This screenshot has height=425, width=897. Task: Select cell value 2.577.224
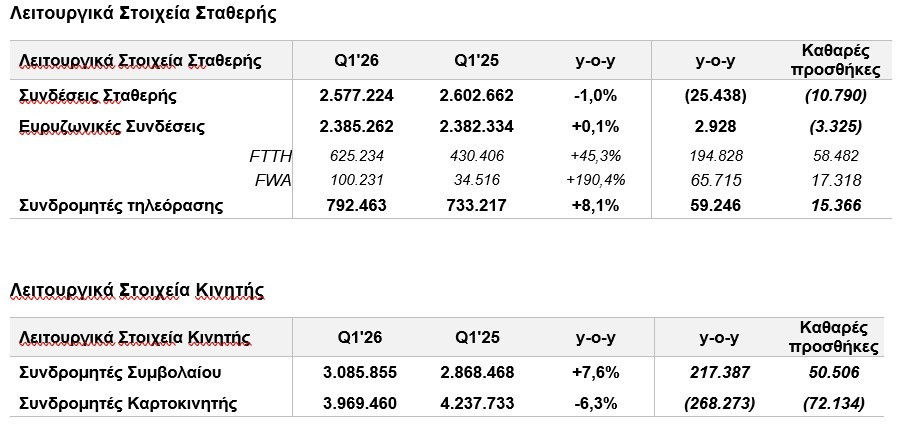(356, 96)
